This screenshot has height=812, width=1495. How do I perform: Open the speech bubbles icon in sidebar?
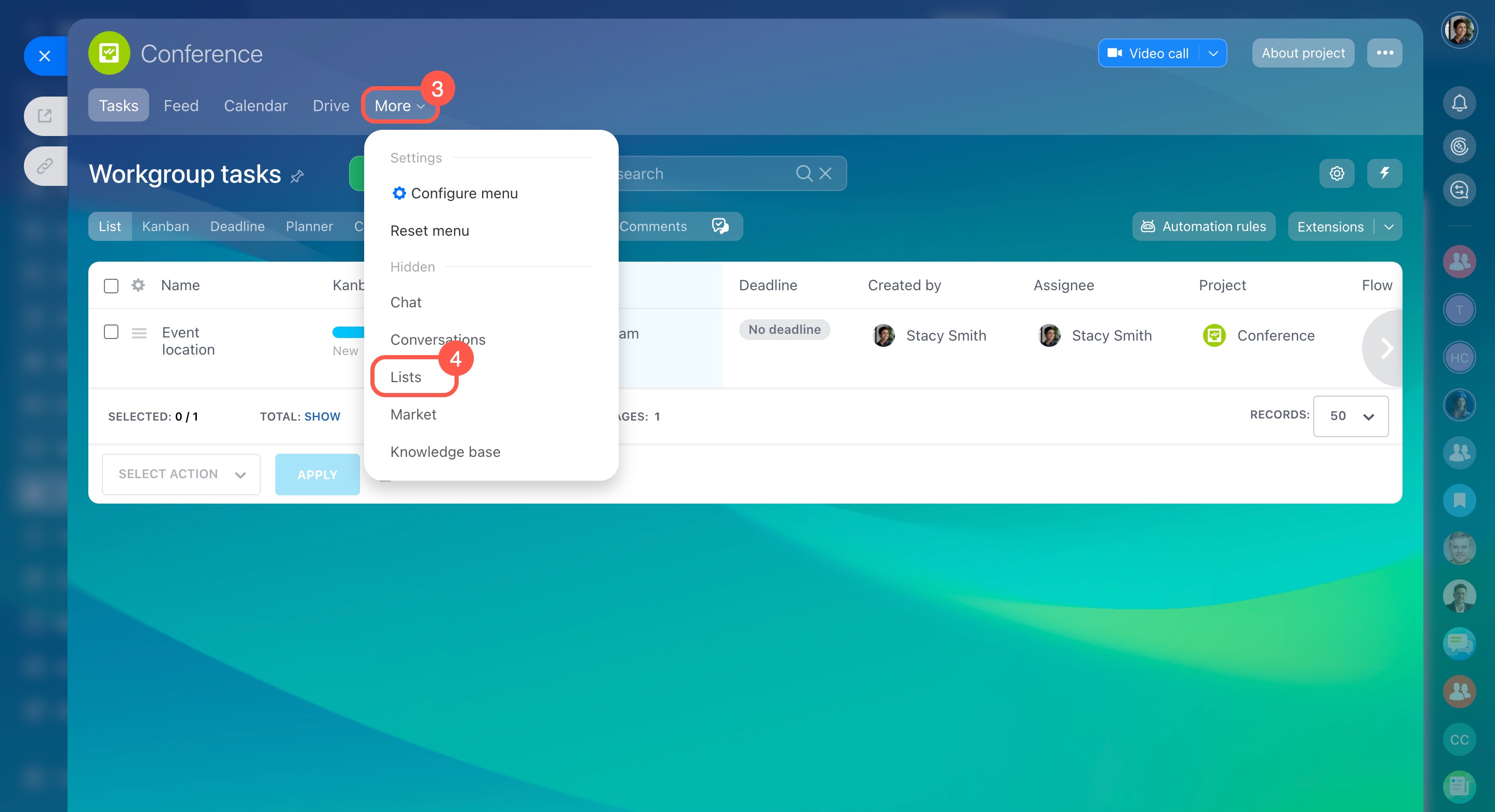[x=1459, y=644]
